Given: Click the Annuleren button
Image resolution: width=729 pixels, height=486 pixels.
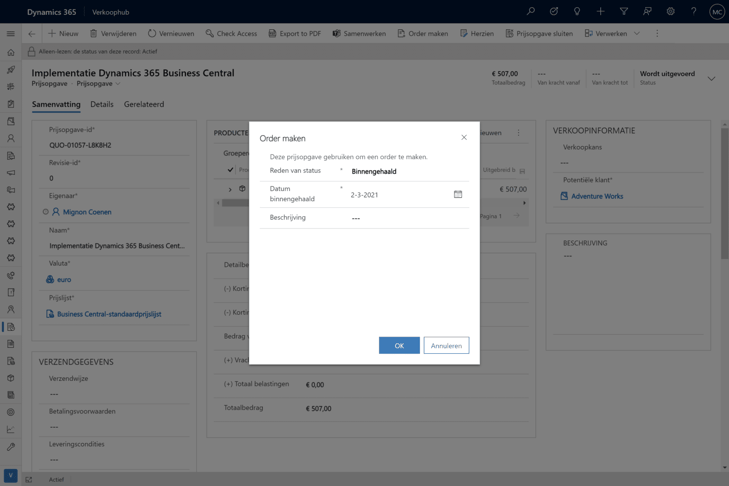Looking at the screenshot, I should pos(446,346).
